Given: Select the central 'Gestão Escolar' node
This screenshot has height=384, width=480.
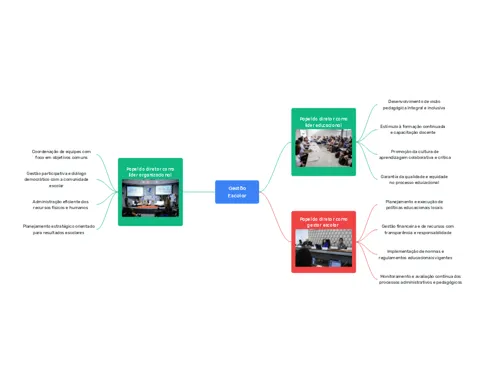Looking at the screenshot, I should 237,192.
